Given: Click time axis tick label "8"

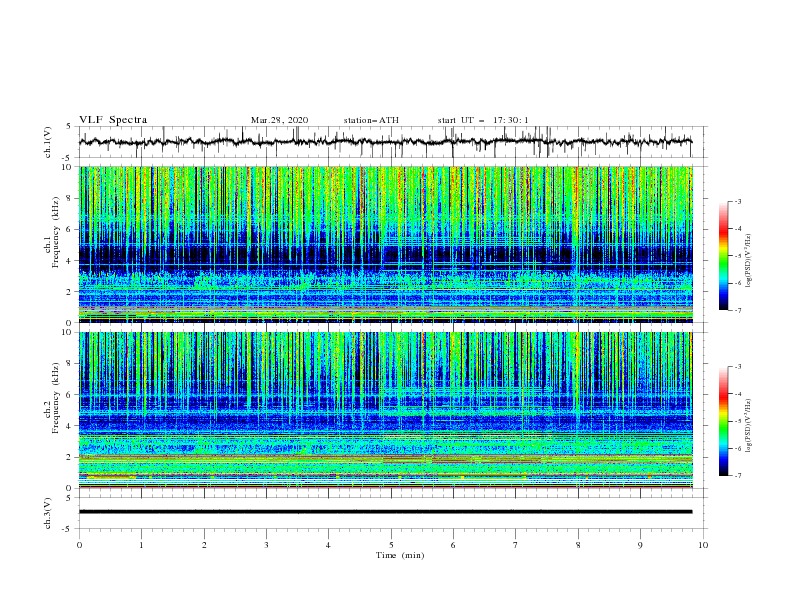Looking at the screenshot, I should click(x=578, y=545).
